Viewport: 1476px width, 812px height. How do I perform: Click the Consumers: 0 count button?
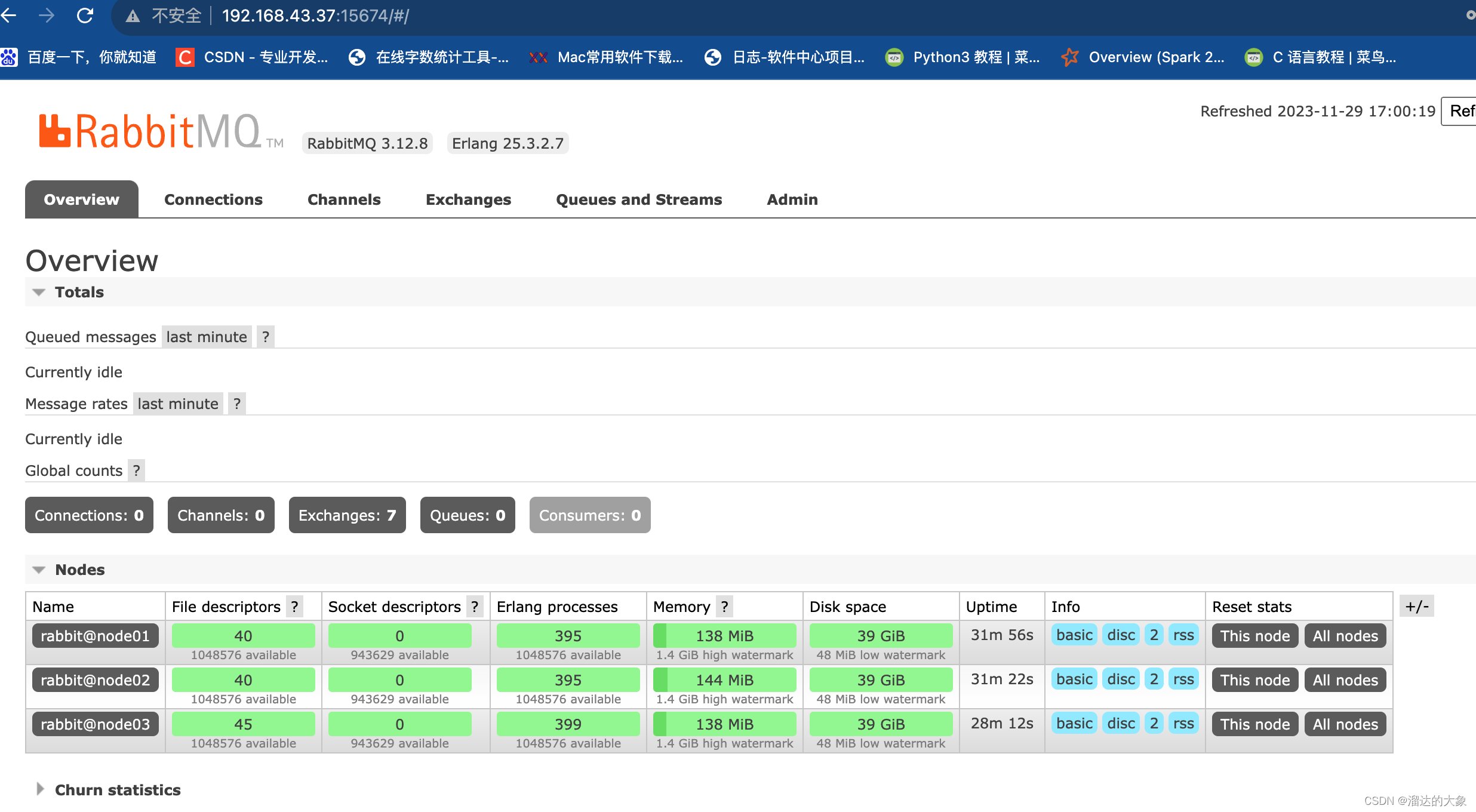(590, 515)
